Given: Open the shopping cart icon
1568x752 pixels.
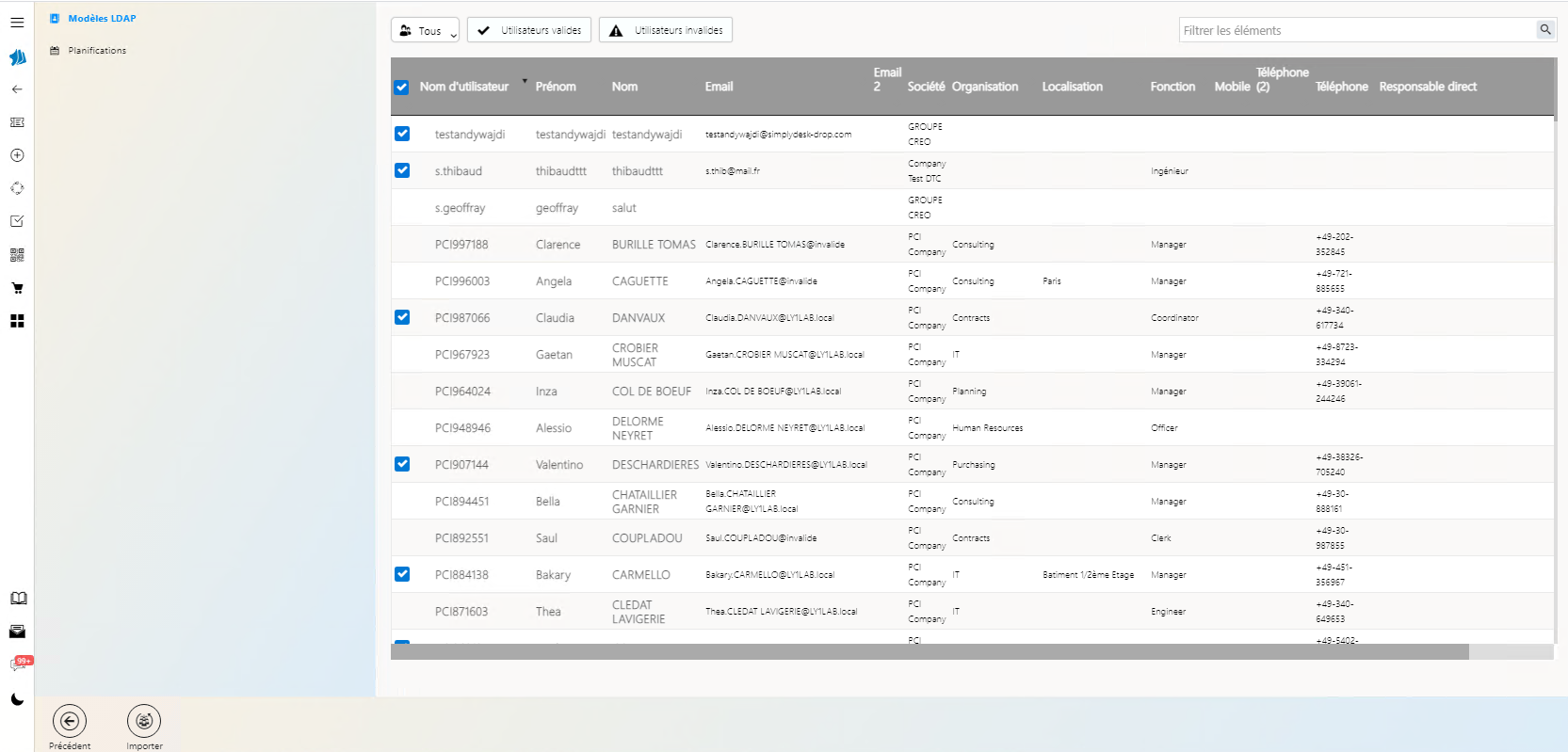Looking at the screenshot, I should point(17,288).
